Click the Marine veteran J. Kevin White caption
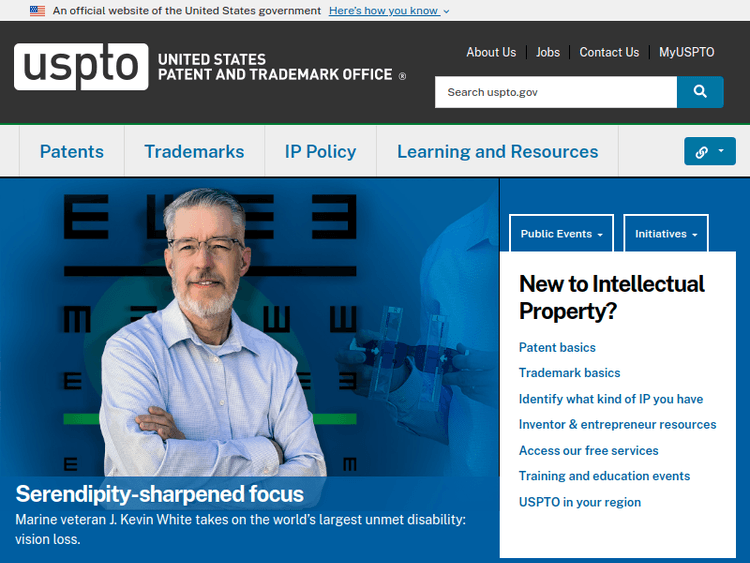 [241, 529]
